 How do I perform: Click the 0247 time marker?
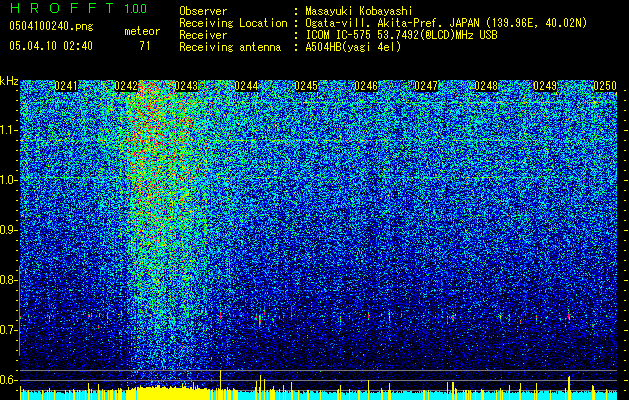tap(426, 86)
